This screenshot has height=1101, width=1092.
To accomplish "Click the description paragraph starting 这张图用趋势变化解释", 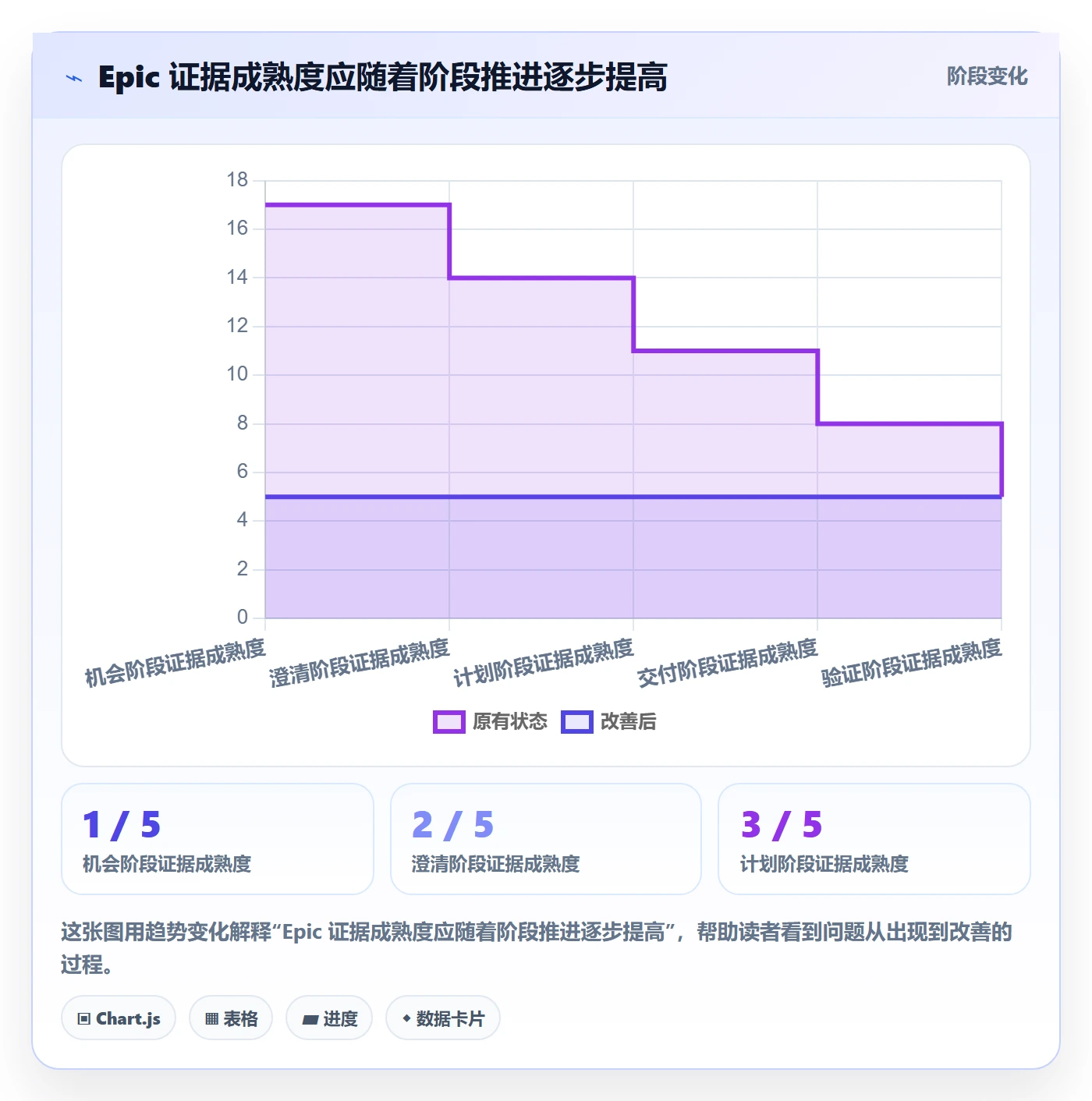I will click(537, 948).
